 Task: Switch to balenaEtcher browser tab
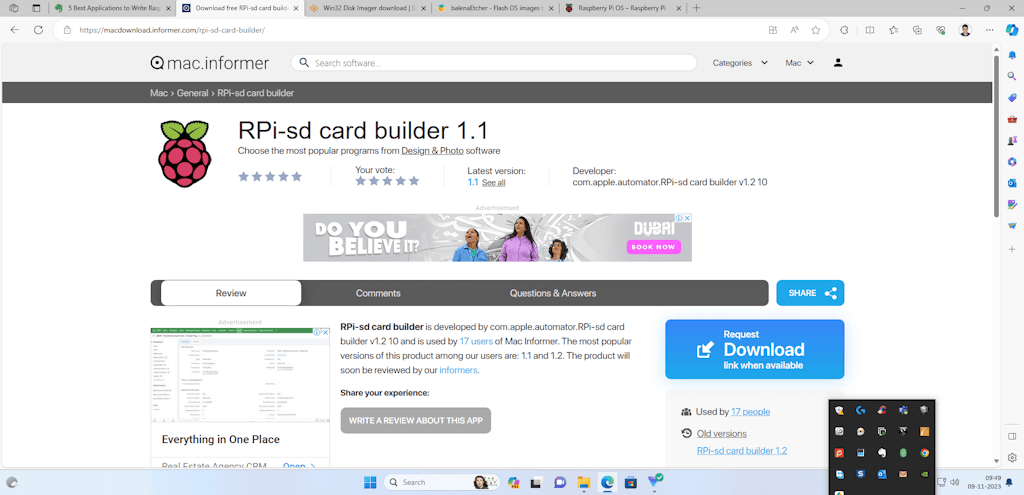tap(496, 8)
